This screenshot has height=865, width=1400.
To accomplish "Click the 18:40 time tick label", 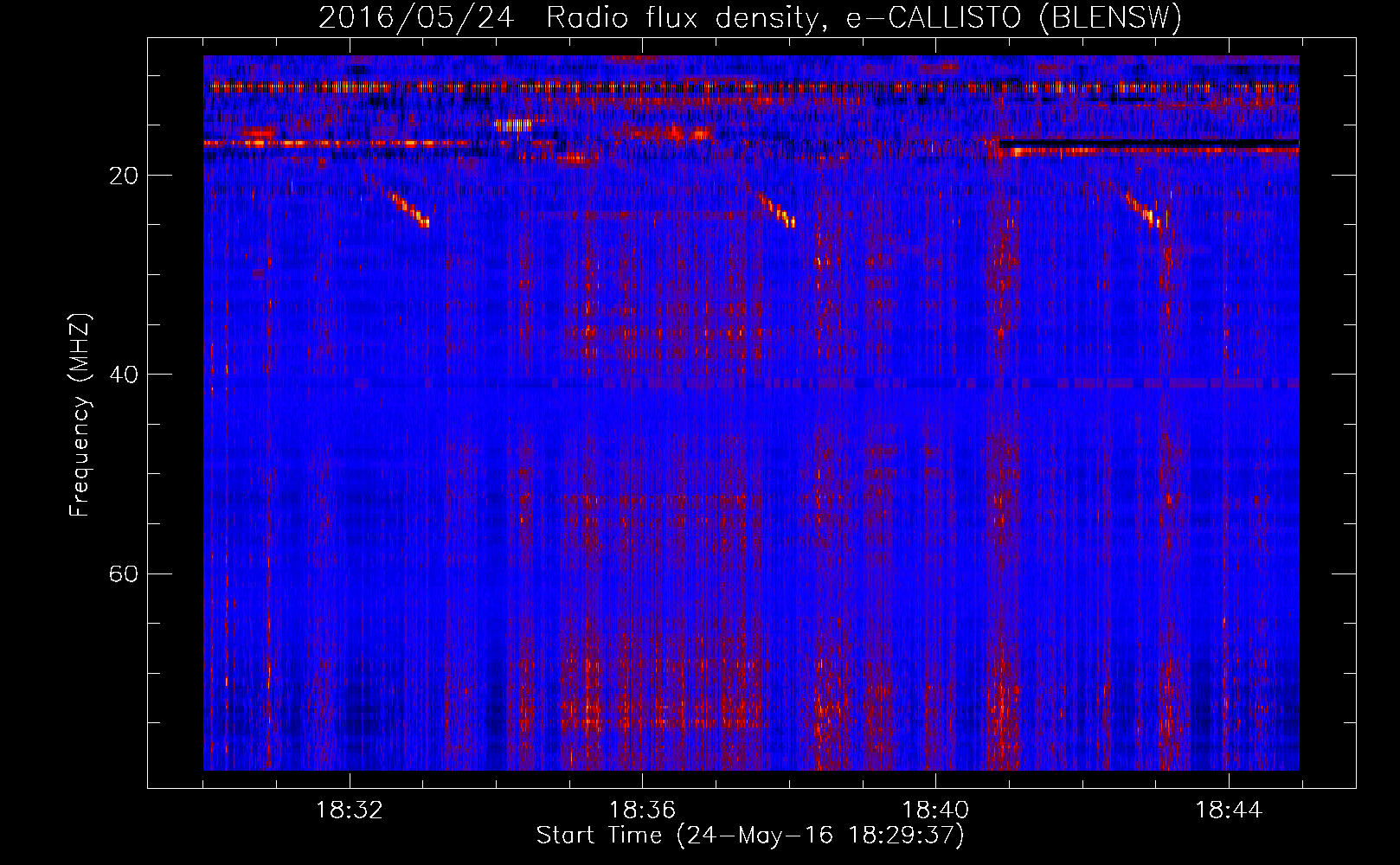I will 935,811.
